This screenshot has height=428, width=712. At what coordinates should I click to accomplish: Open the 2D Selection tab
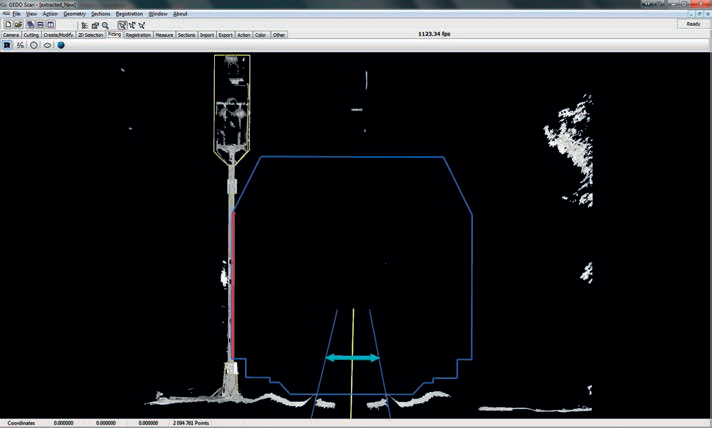90,35
